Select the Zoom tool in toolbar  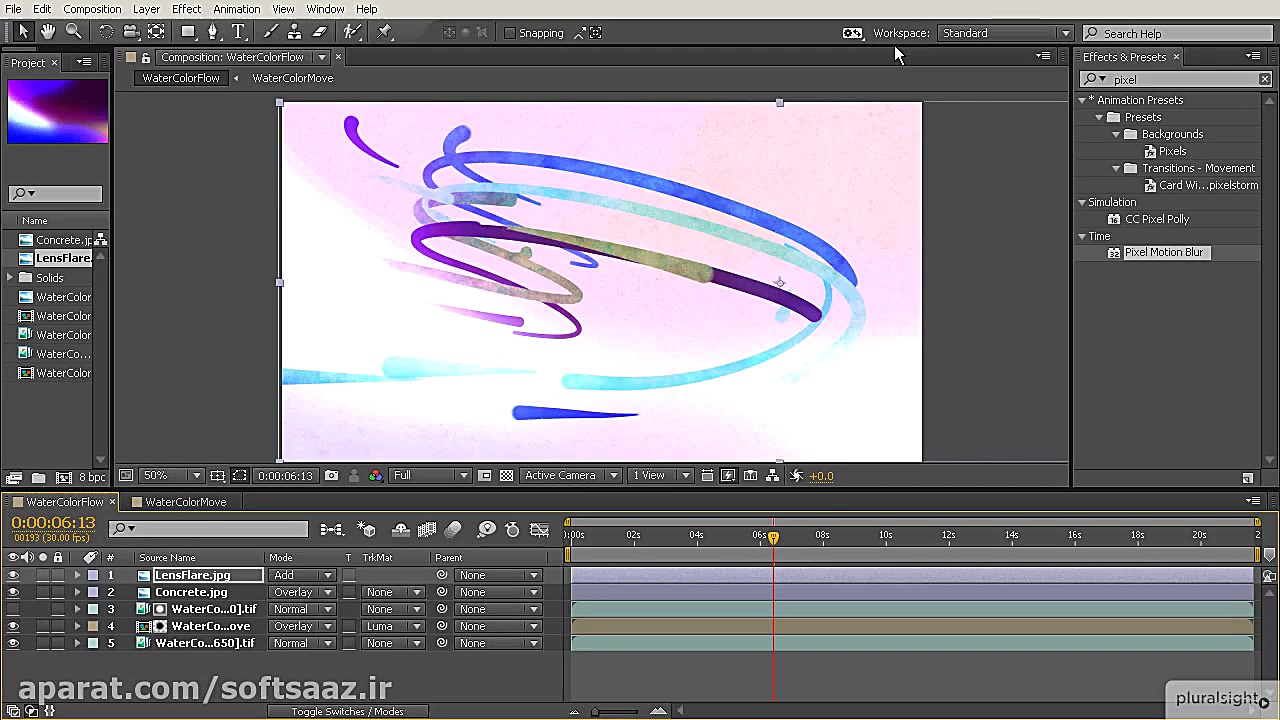73,32
